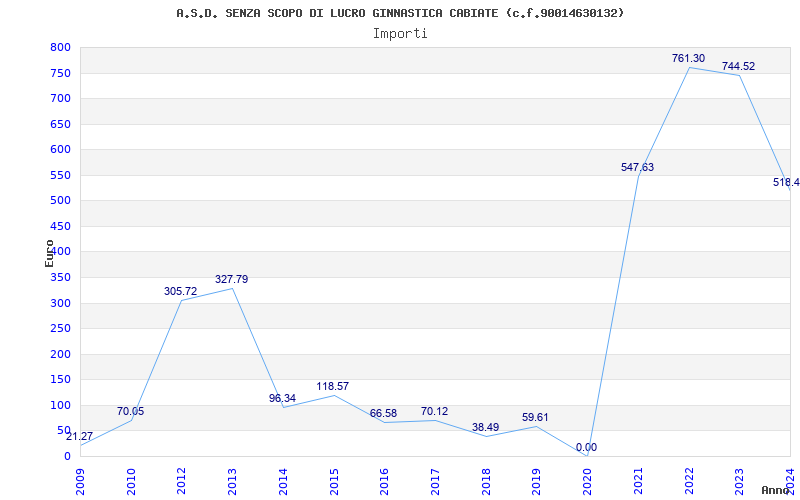Click the y-axis value 500
Image resolution: width=800 pixels, height=500 pixels.
pos(60,201)
